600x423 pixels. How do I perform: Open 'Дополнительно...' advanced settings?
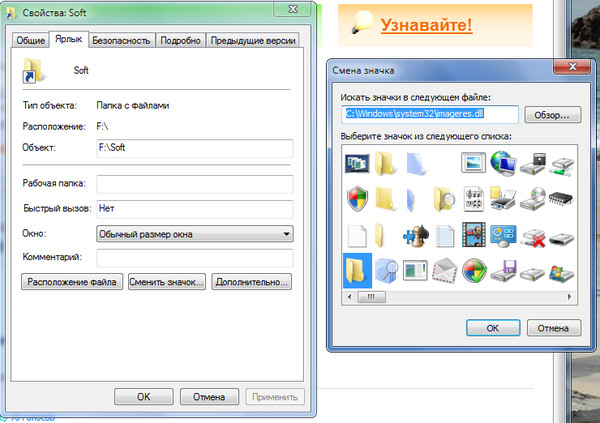[x=251, y=282]
